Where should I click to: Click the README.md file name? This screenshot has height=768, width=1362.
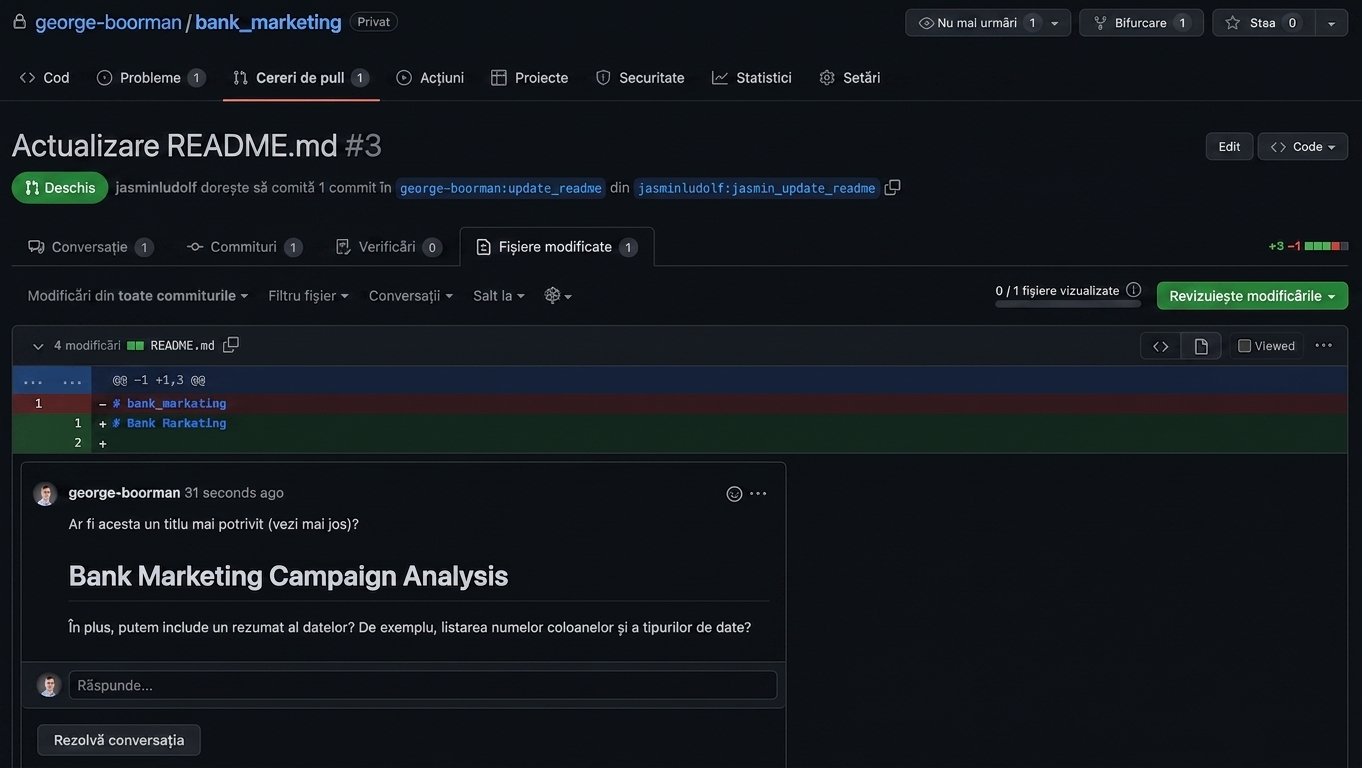[x=183, y=346]
